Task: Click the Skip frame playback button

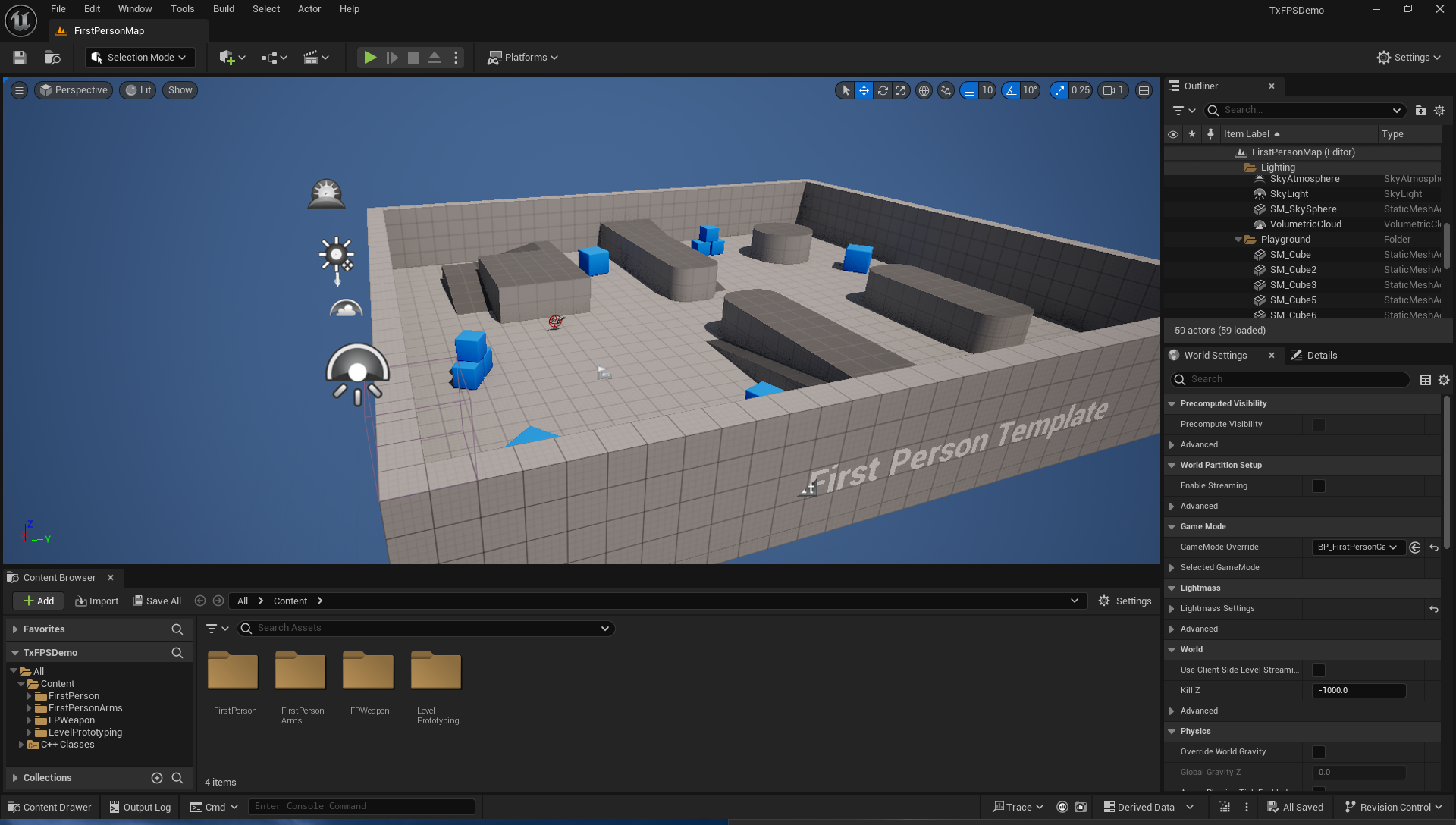Action: pos(392,58)
